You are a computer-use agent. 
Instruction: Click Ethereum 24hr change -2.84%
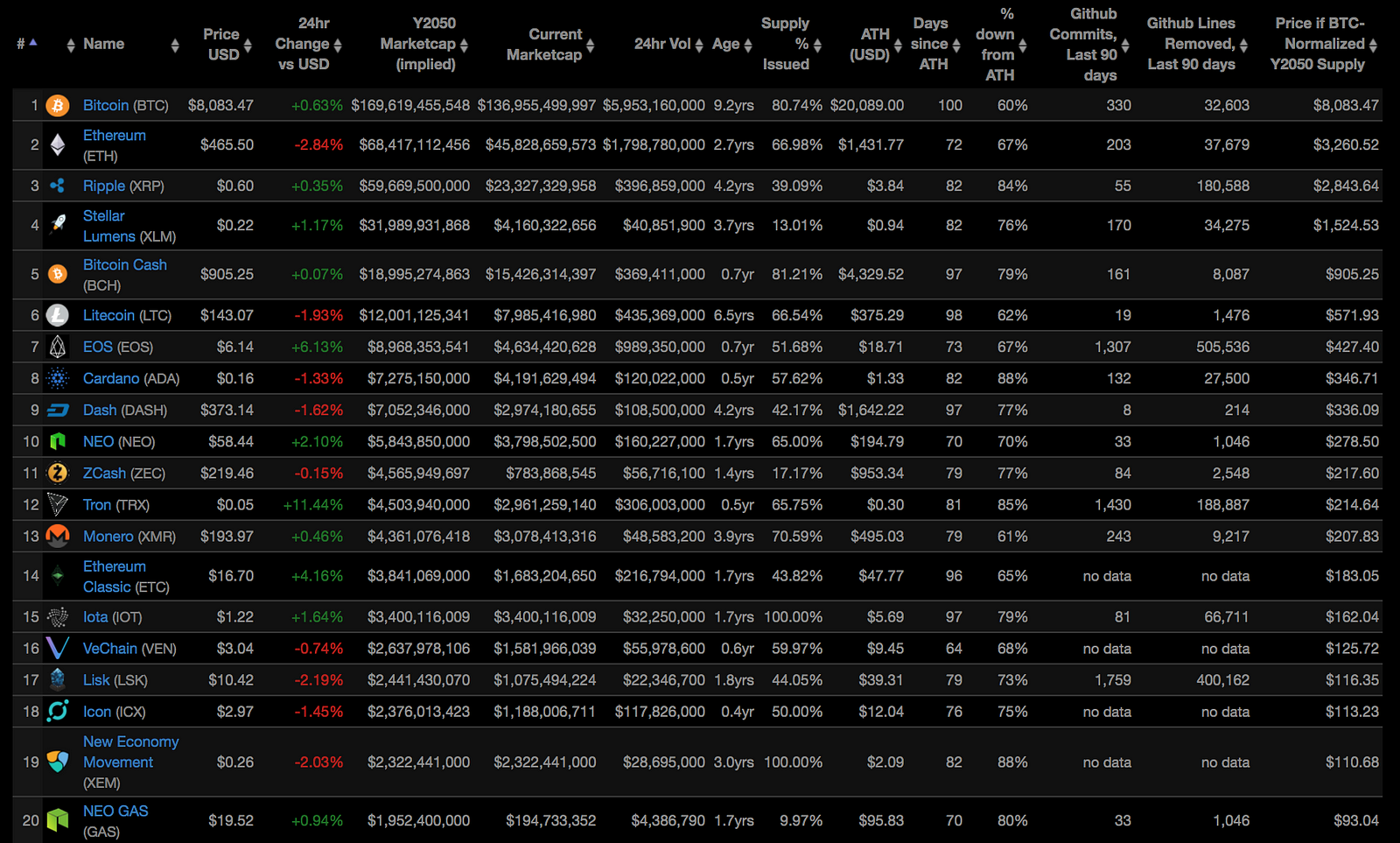tap(318, 145)
